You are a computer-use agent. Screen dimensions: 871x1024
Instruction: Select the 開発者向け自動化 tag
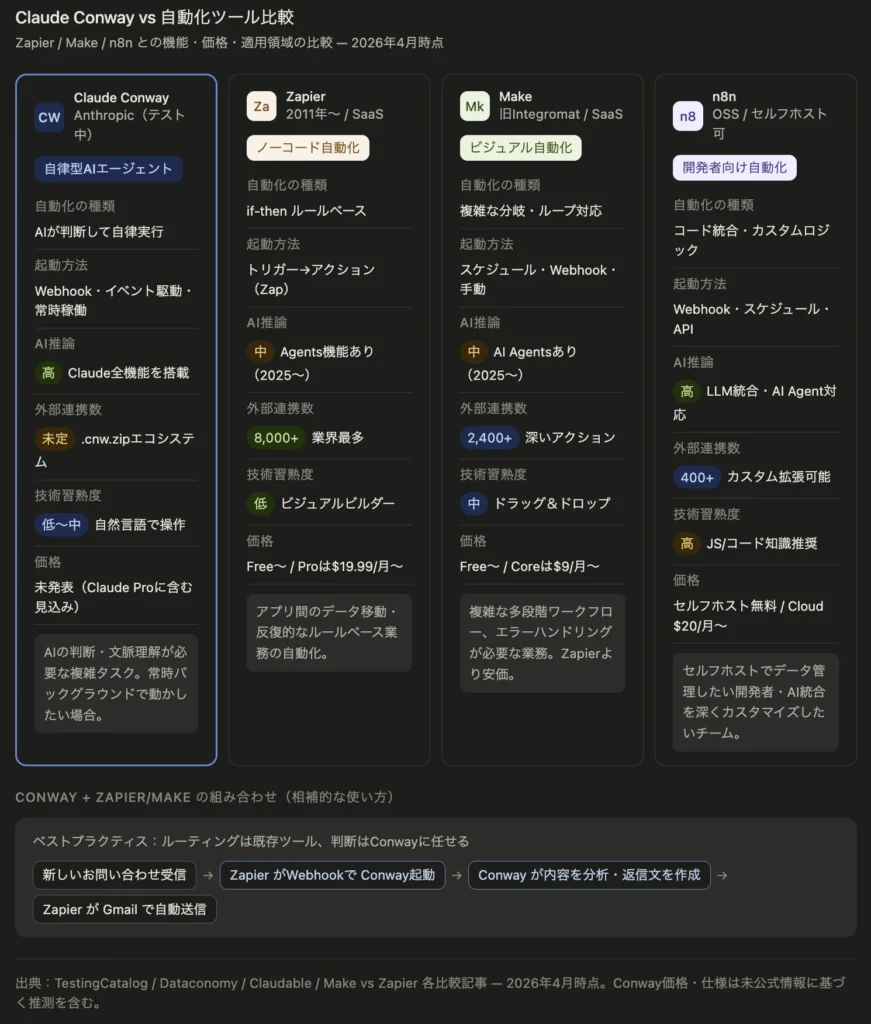[x=734, y=168]
